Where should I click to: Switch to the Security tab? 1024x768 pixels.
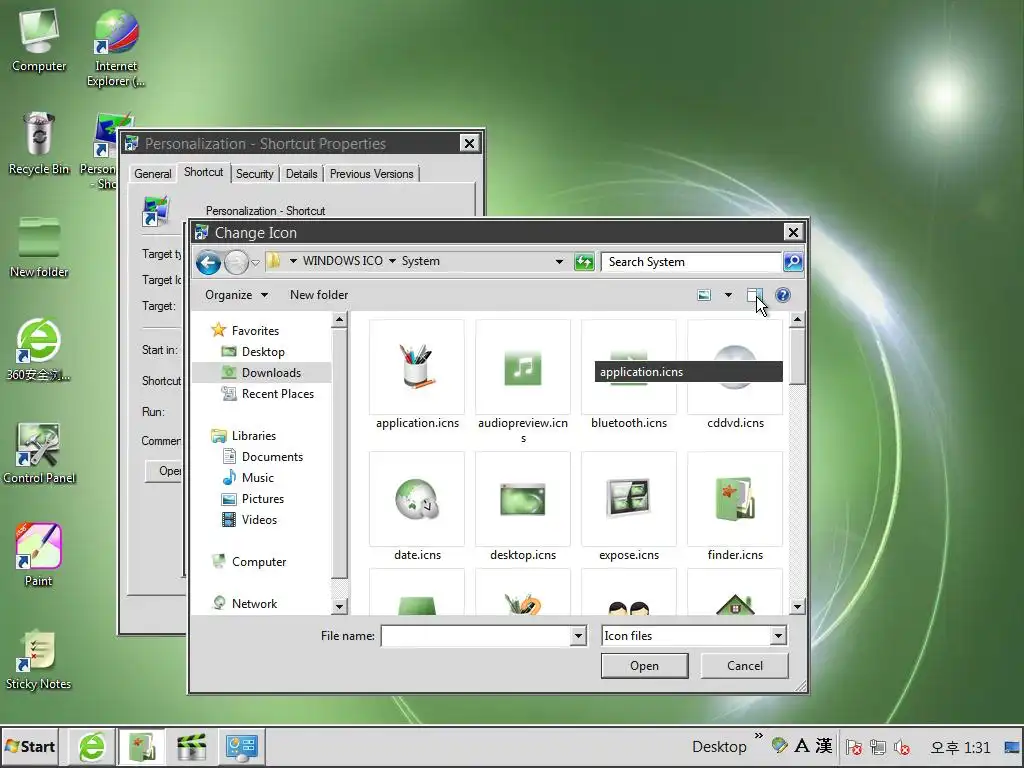click(x=255, y=174)
